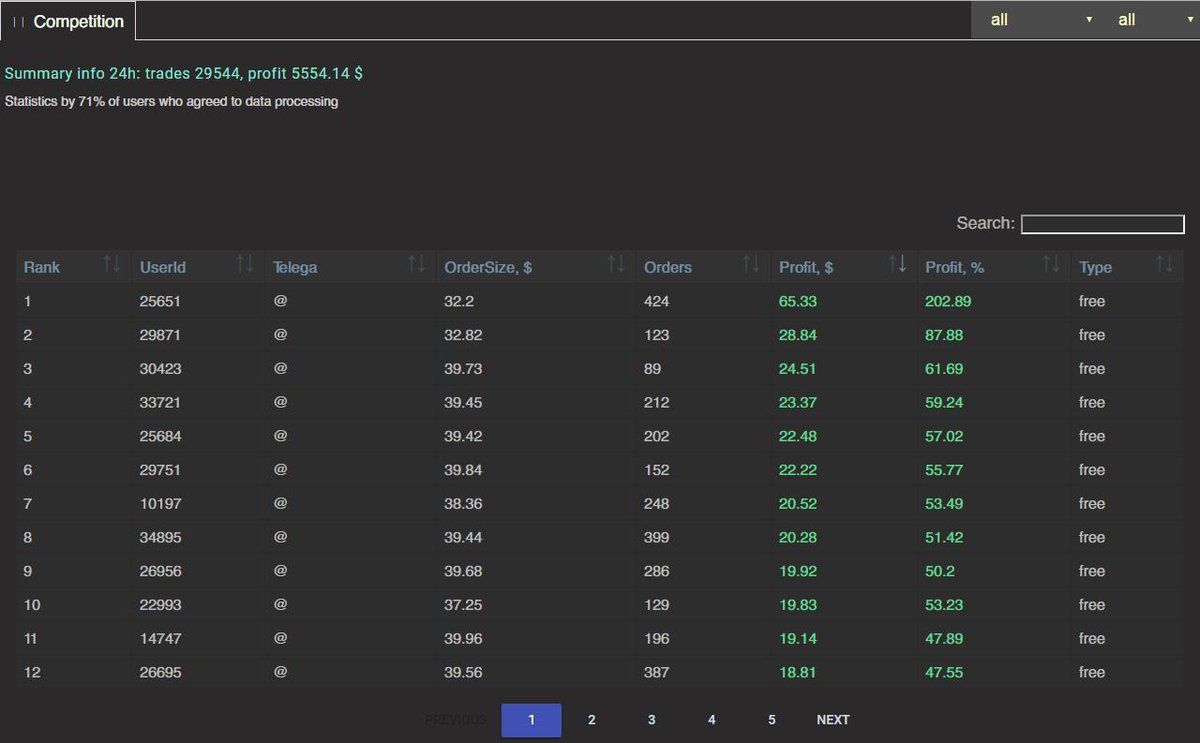The image size is (1200, 743).
Task: Sort by UserId column arrows
Action: pos(244,264)
